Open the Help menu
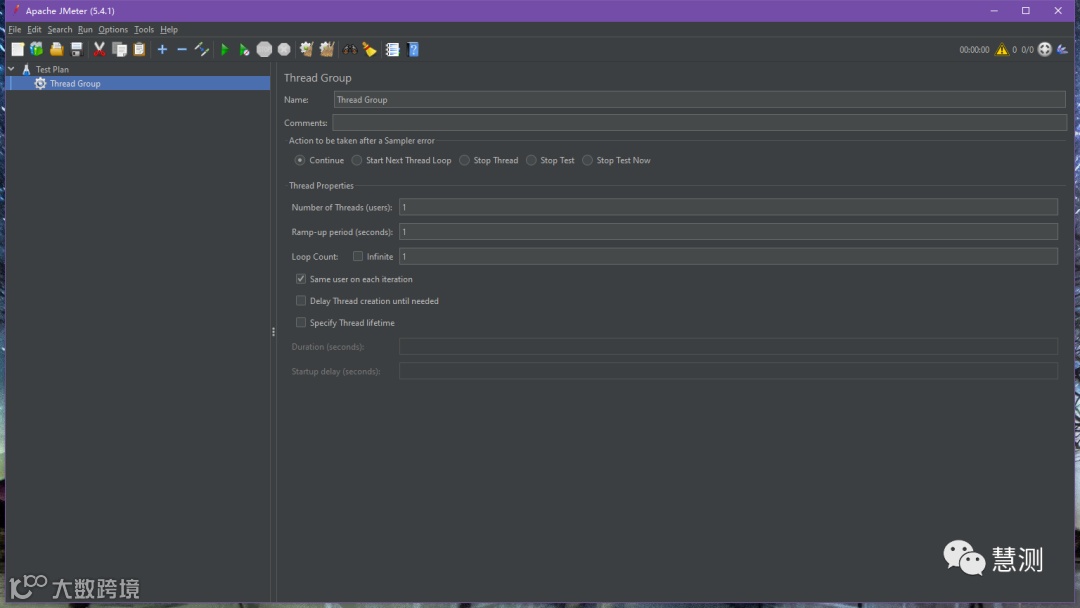The height and width of the screenshot is (608, 1080). pyautogui.click(x=169, y=30)
